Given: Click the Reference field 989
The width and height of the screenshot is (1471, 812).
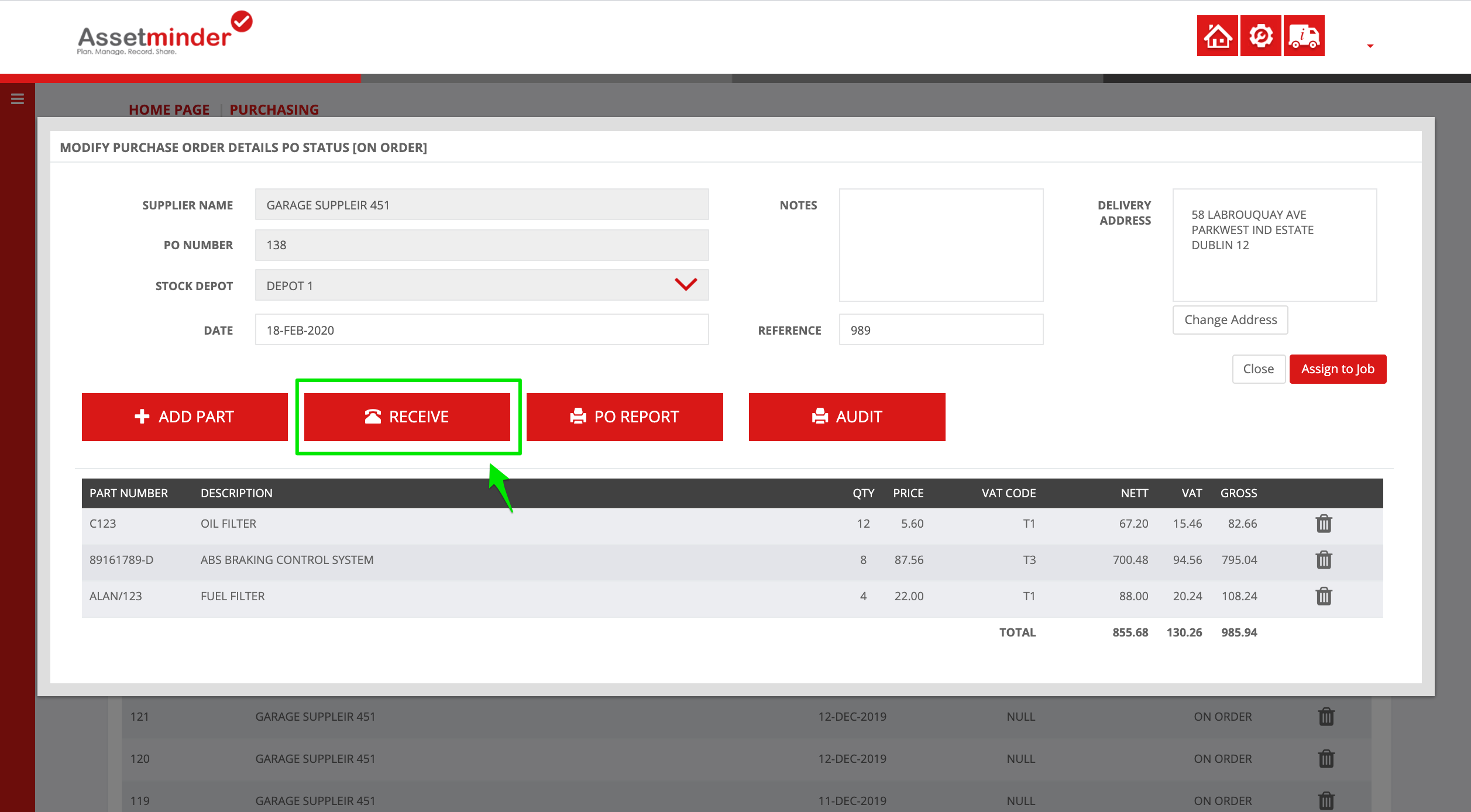Looking at the screenshot, I should (x=941, y=330).
